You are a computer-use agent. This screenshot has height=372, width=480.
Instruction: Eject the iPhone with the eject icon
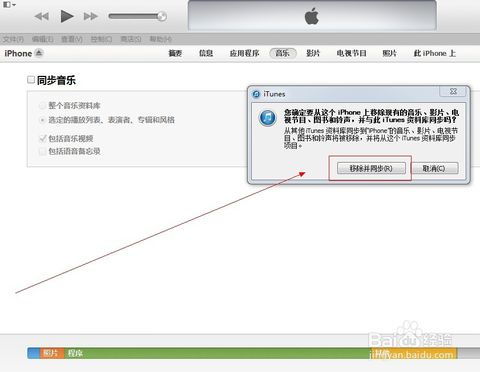(39, 53)
